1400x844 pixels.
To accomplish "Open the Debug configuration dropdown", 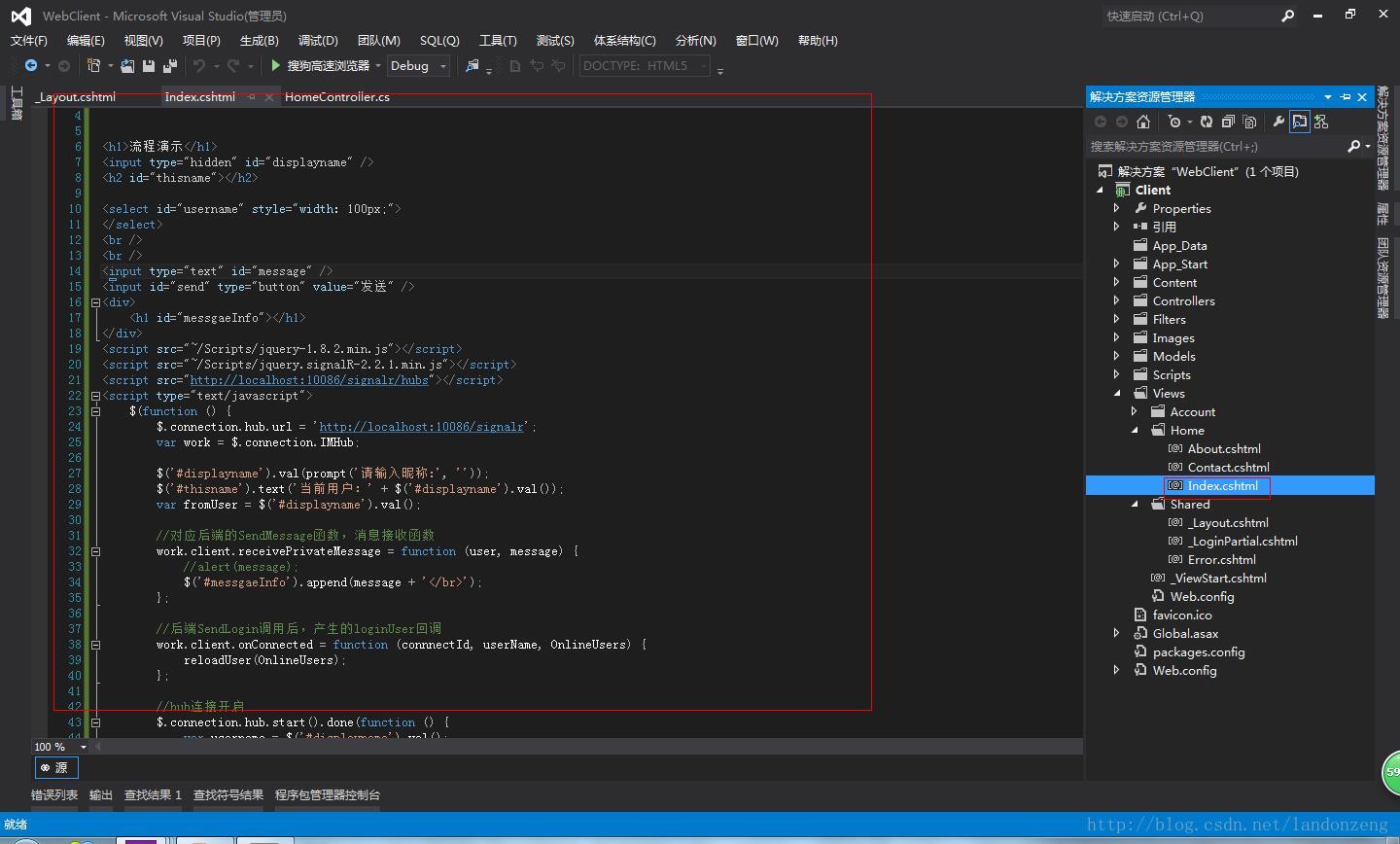I will pos(443,66).
